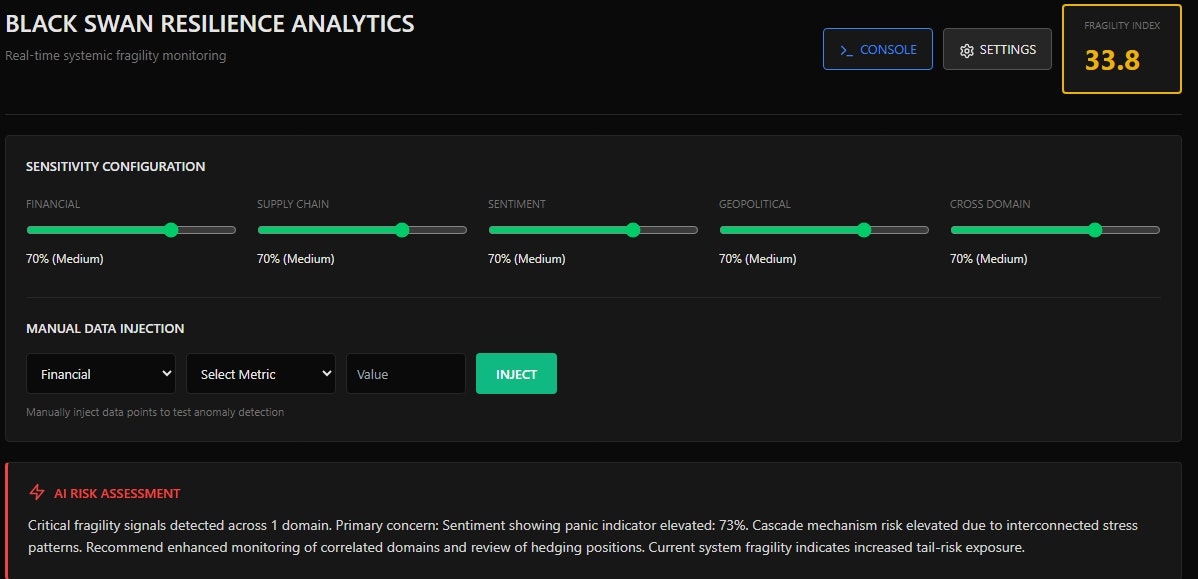Expand the Select Metric dropdown
Viewport: 1198px width, 579px height.
click(x=260, y=374)
